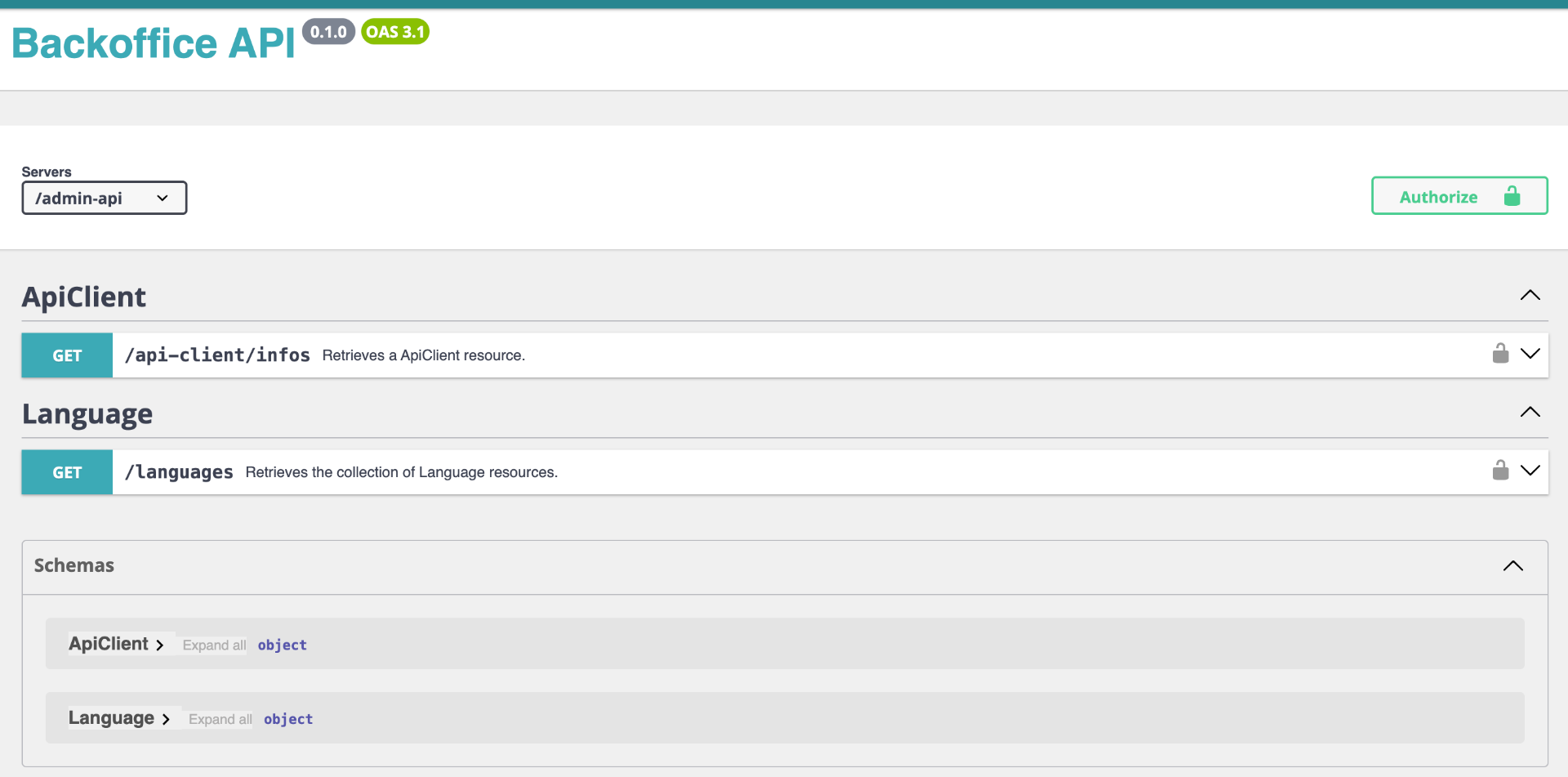
Task: Click the /languages path text
Action: [x=179, y=472]
